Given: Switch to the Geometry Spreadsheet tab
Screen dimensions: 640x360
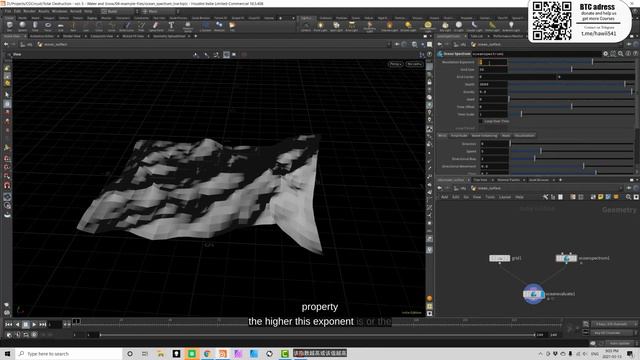Looking at the screenshot, I should 169,36.
